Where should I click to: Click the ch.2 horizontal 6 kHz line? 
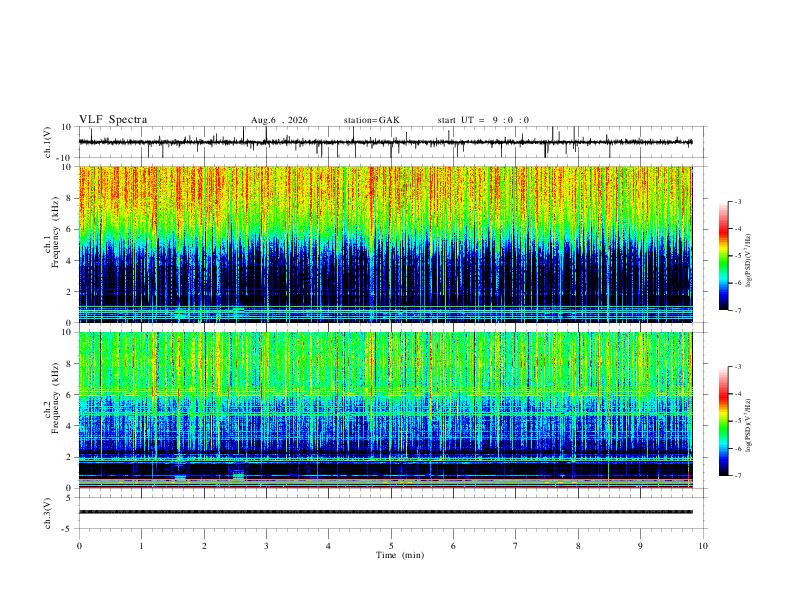[x=385, y=394]
